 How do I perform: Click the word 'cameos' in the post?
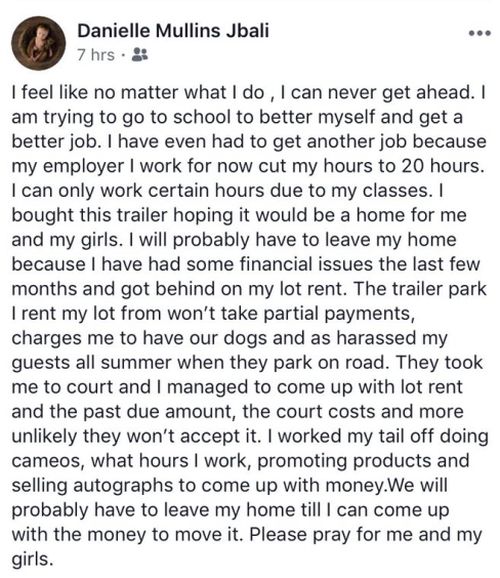tap(48, 461)
